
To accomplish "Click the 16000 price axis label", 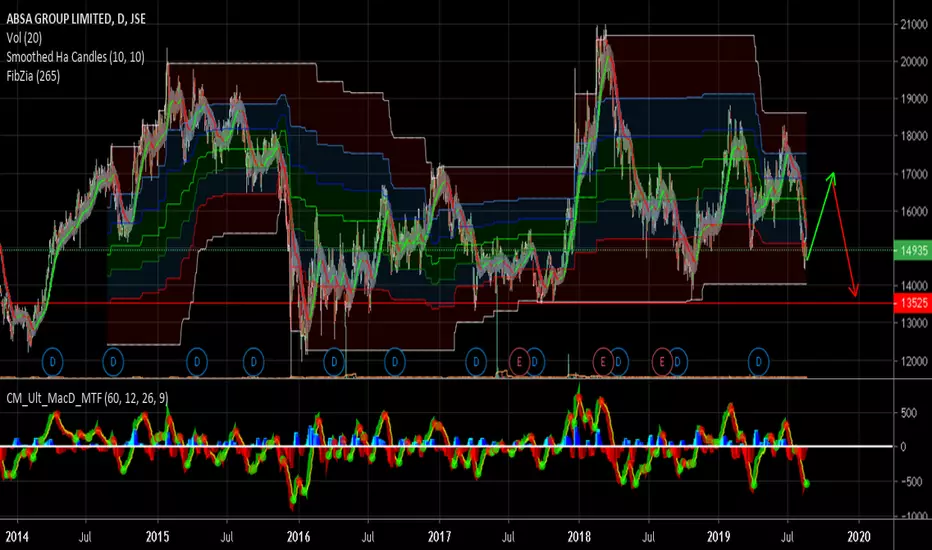I will (914, 212).
